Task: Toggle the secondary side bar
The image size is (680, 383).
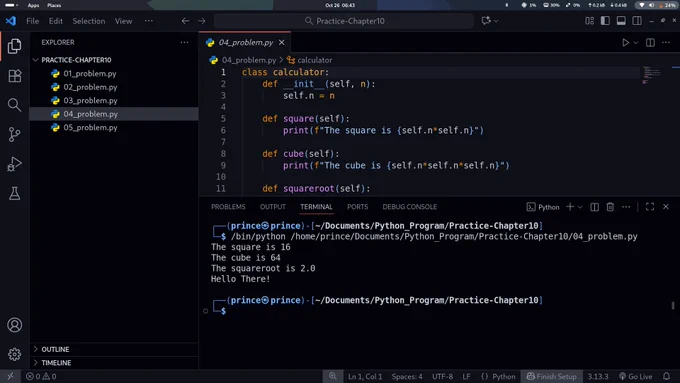Action: click(x=637, y=21)
